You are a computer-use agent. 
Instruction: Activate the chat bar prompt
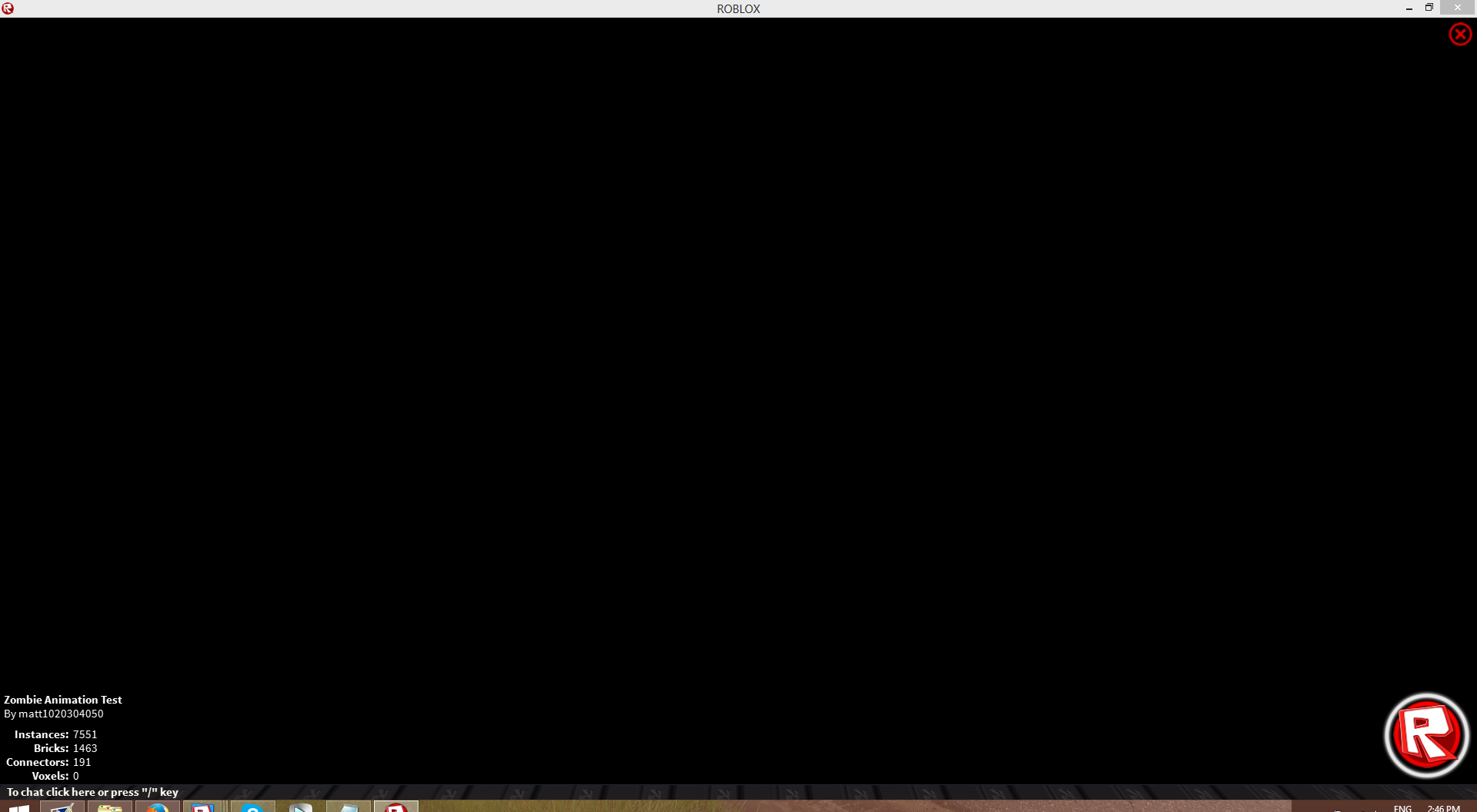(92, 792)
